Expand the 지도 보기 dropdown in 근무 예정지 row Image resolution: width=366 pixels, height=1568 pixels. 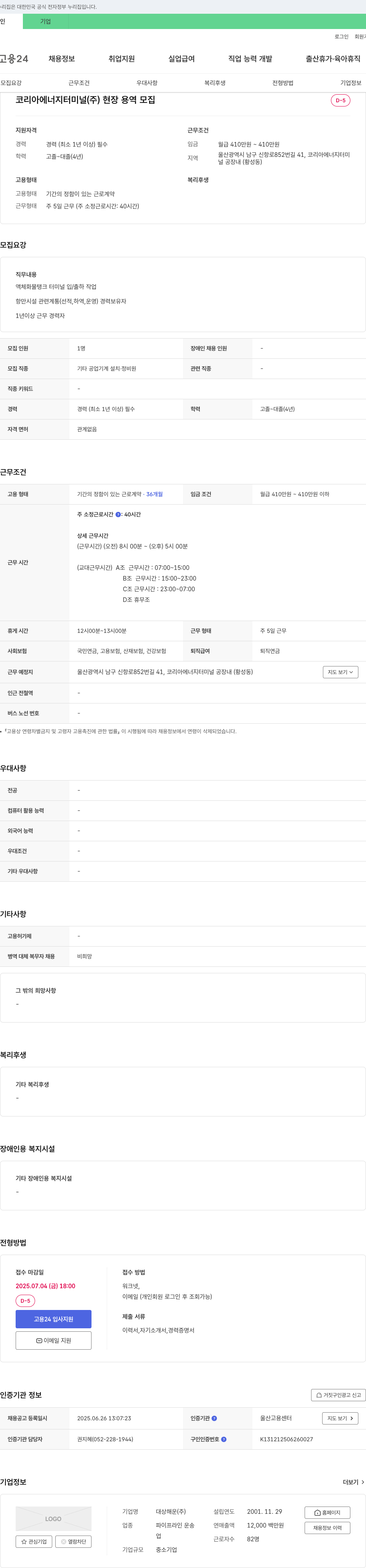point(340,672)
